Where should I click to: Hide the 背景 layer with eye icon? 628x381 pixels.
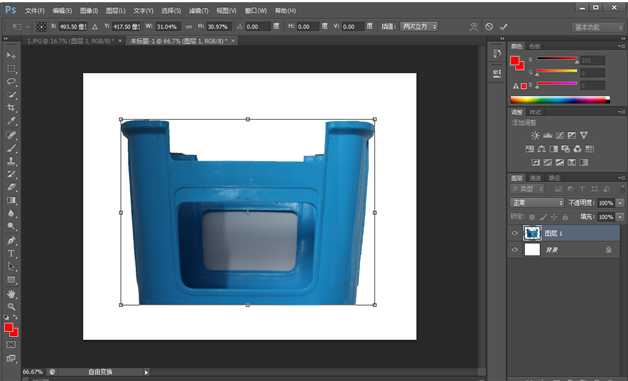point(515,250)
